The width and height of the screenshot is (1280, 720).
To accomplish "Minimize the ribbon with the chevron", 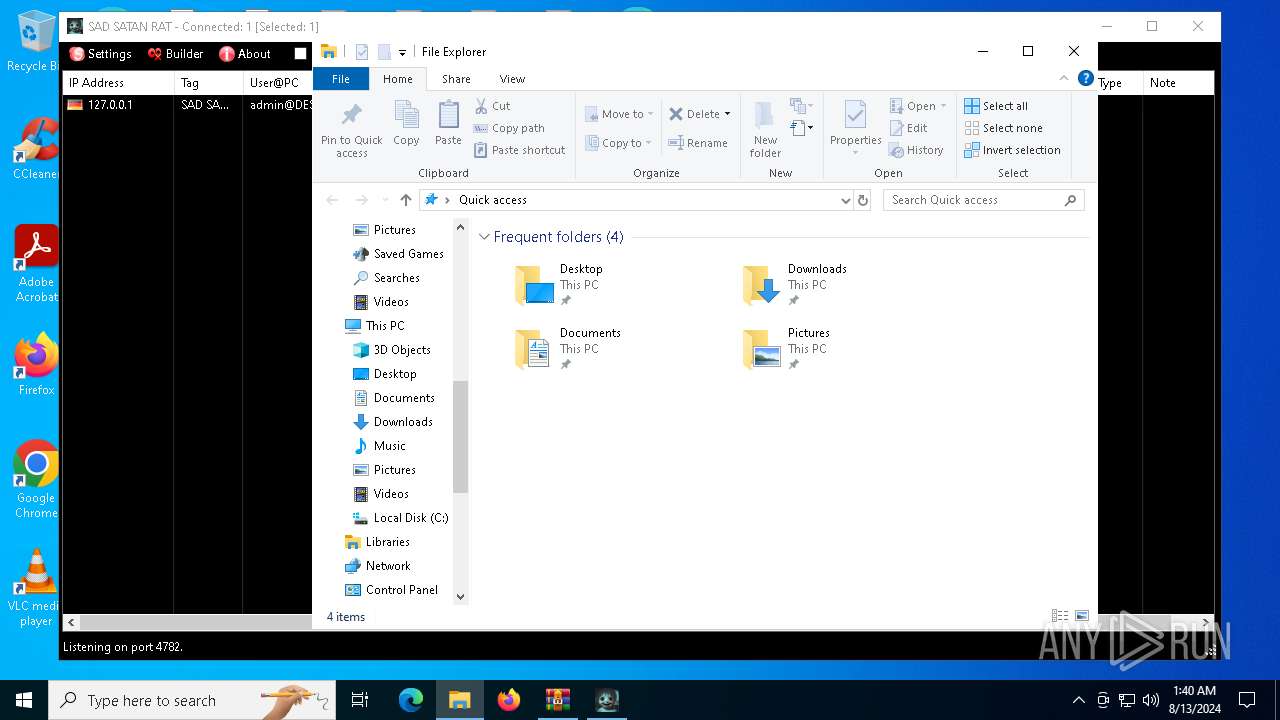I will [x=1063, y=79].
